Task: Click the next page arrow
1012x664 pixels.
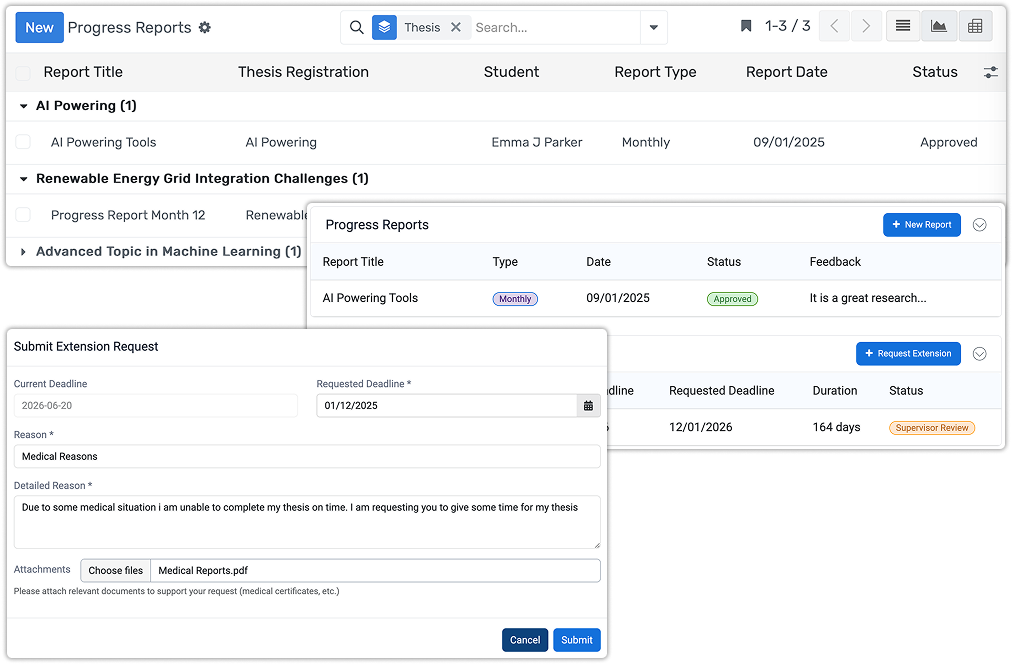Action: pyautogui.click(x=866, y=27)
